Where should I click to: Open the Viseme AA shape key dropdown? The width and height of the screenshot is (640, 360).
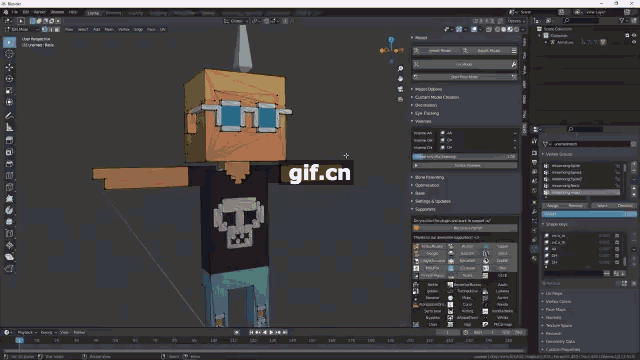click(478, 133)
